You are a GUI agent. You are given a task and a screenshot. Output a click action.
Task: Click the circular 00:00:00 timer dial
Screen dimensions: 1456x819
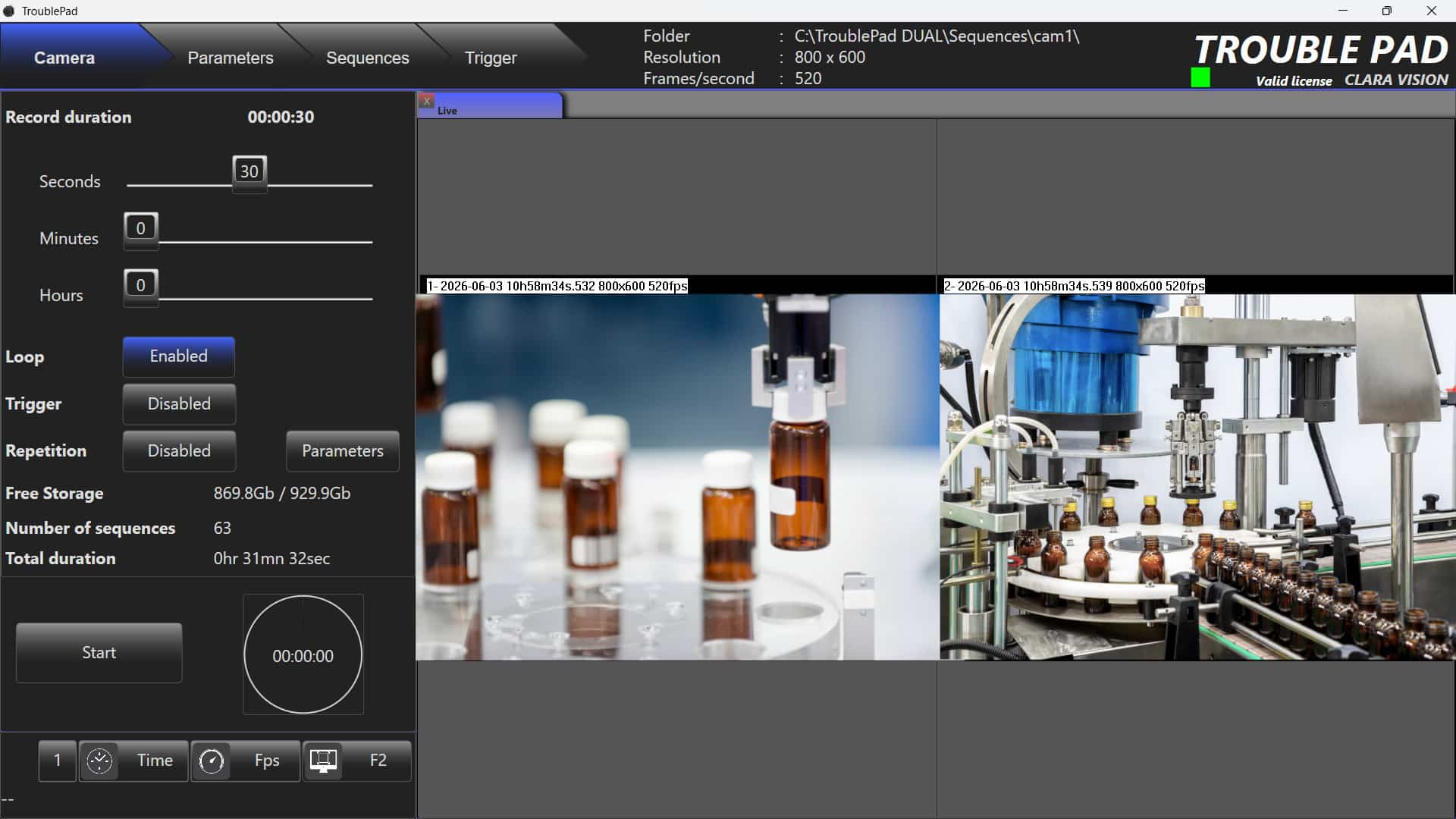303,654
